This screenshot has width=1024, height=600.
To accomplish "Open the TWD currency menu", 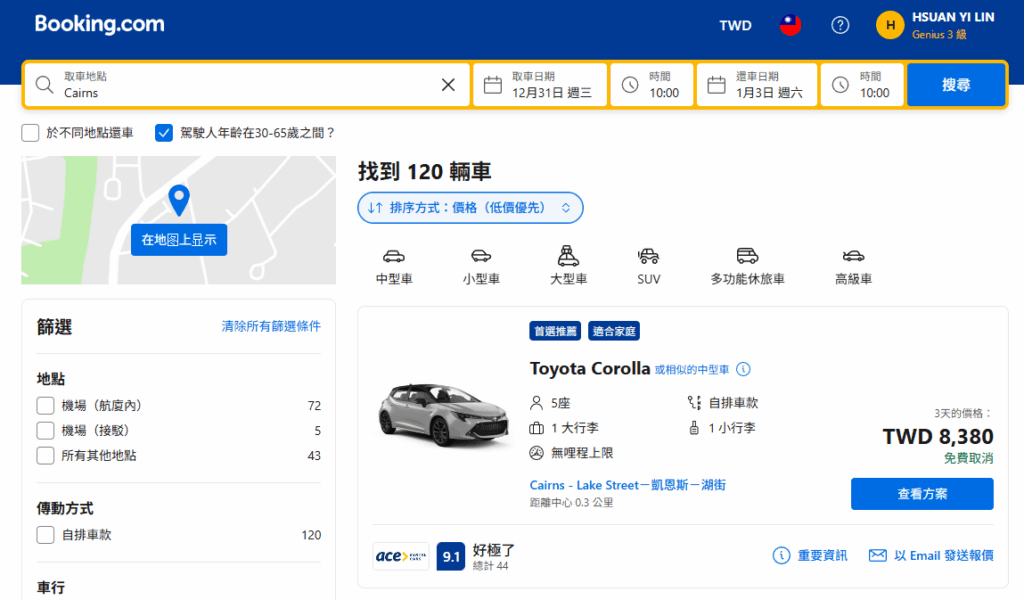I will [735, 25].
